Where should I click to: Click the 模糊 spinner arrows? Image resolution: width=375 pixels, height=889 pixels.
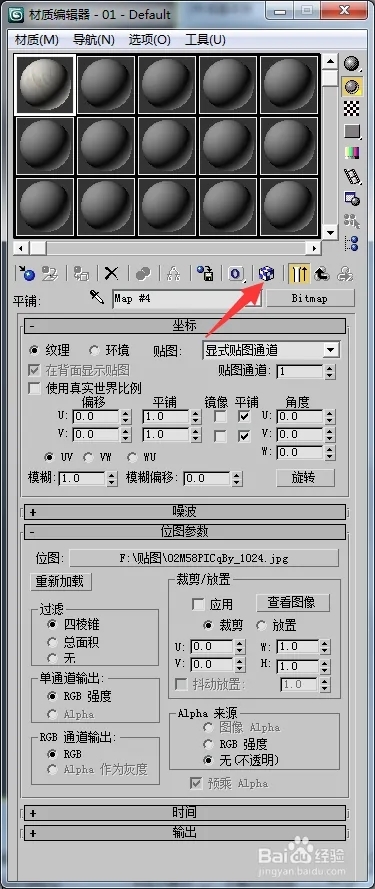tap(112, 479)
